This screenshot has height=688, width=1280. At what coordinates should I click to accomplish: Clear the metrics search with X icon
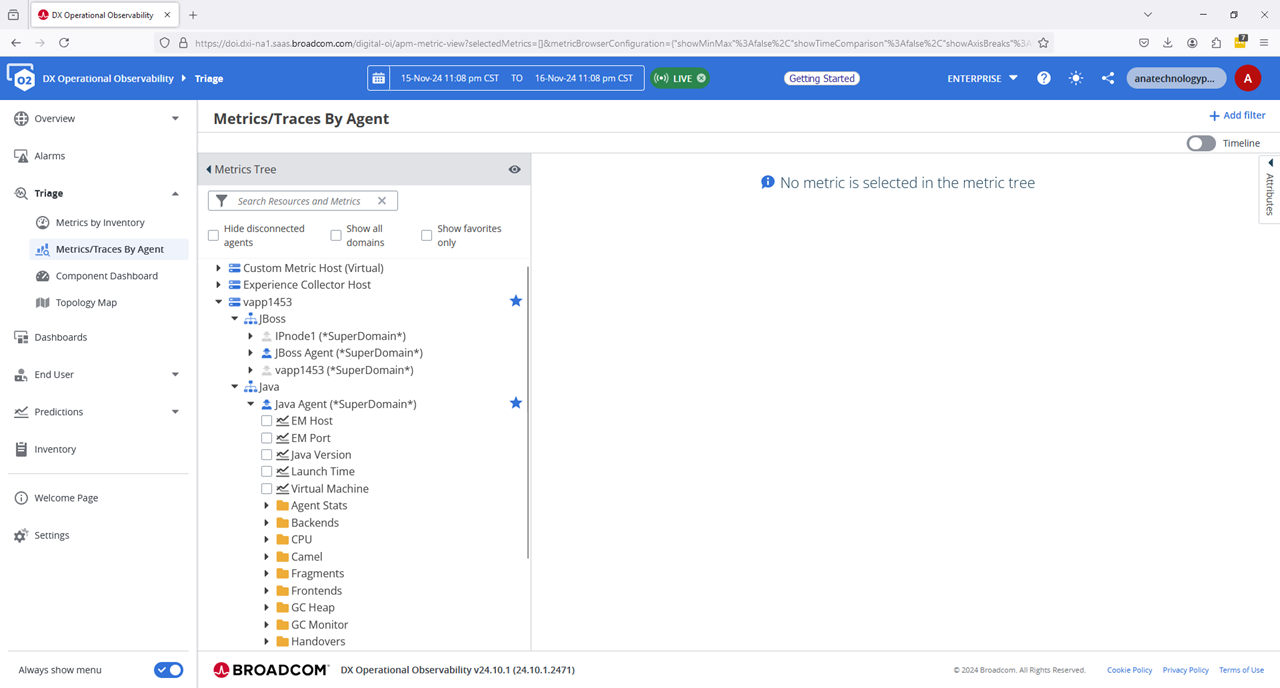(x=382, y=201)
